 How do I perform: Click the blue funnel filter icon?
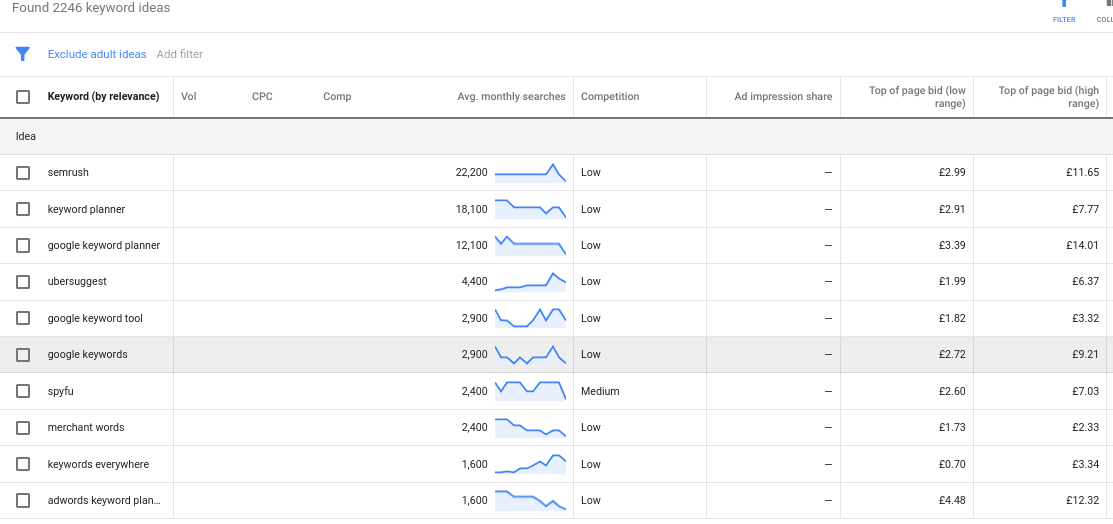coord(23,54)
